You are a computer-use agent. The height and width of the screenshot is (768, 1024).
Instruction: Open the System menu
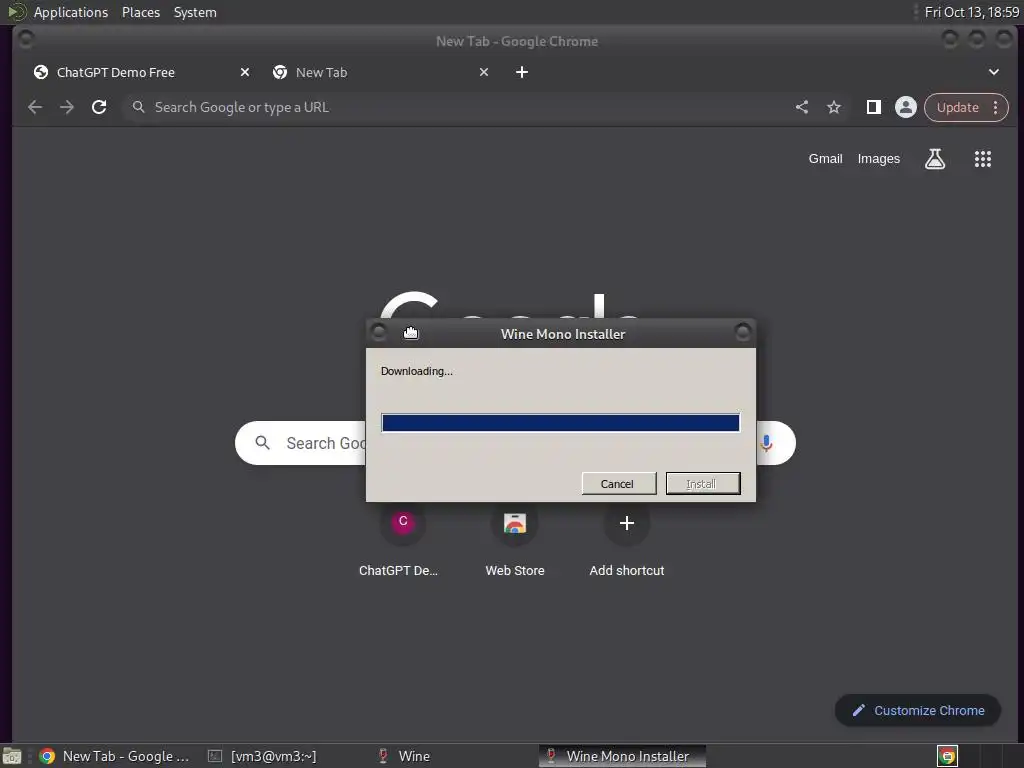195,12
